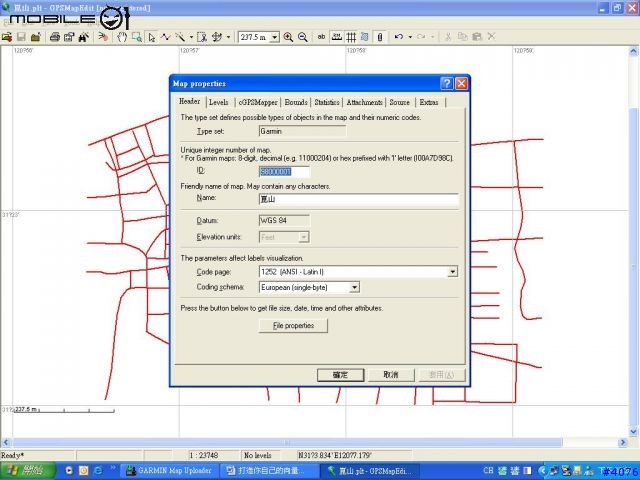Toggle the underlined numbers toolbar button
Image resolution: width=640 pixels, height=480 pixels.
pyautogui.click(x=336, y=37)
